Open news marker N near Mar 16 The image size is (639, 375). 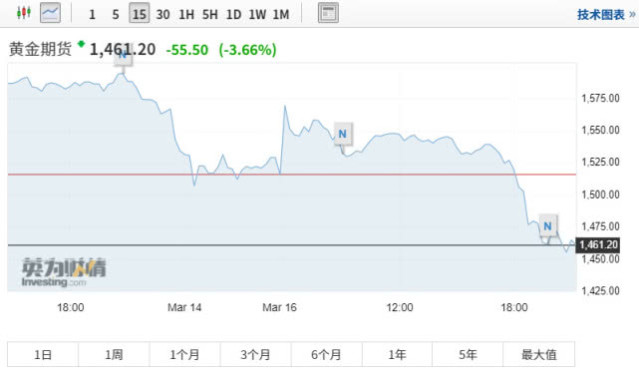tap(343, 134)
